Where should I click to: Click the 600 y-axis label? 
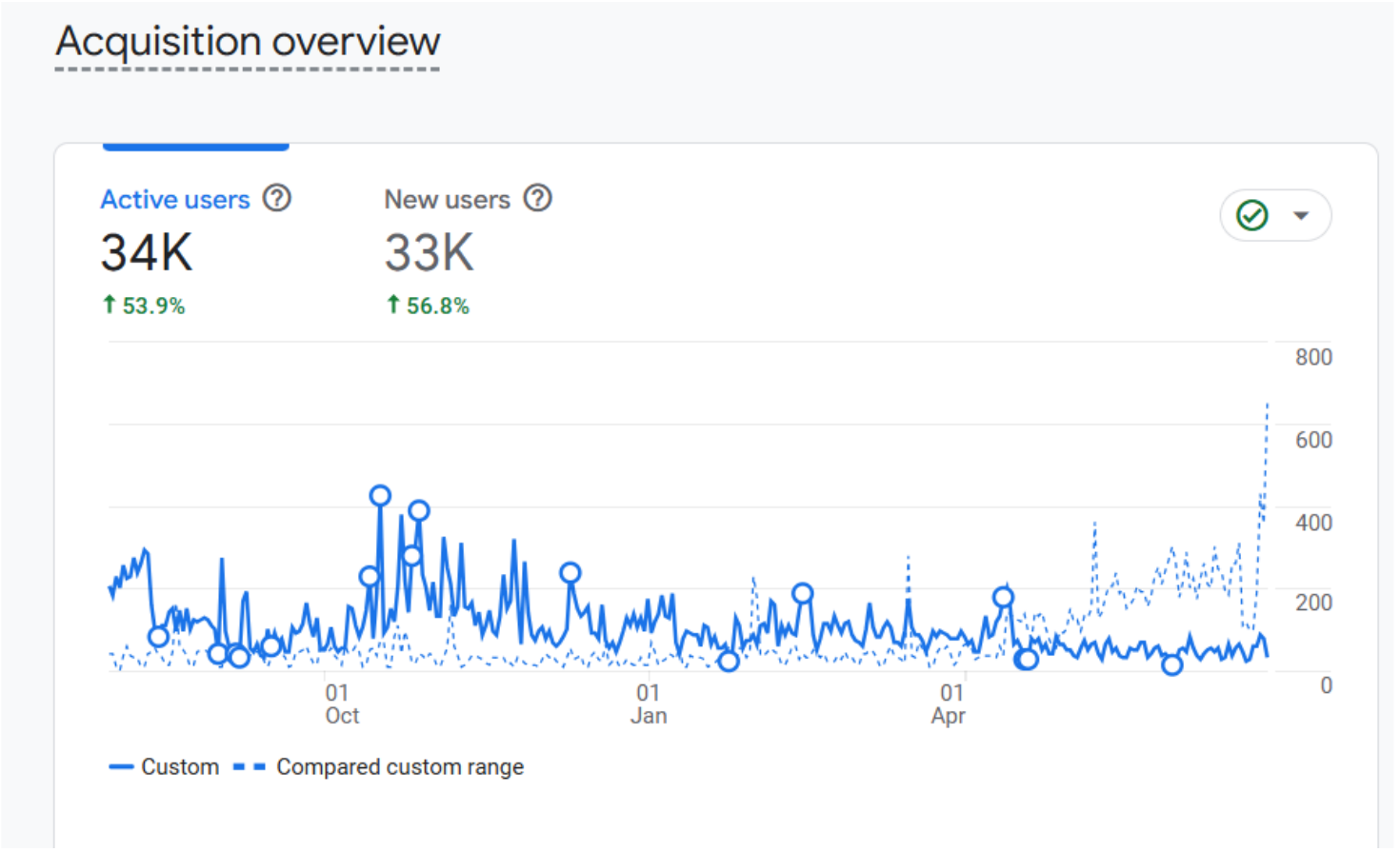coord(1313,440)
